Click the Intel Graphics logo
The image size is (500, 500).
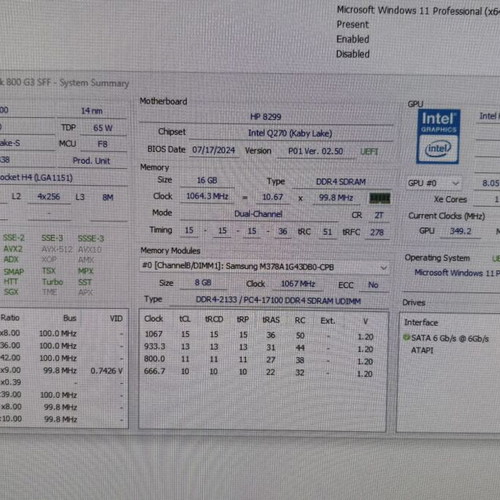438,136
